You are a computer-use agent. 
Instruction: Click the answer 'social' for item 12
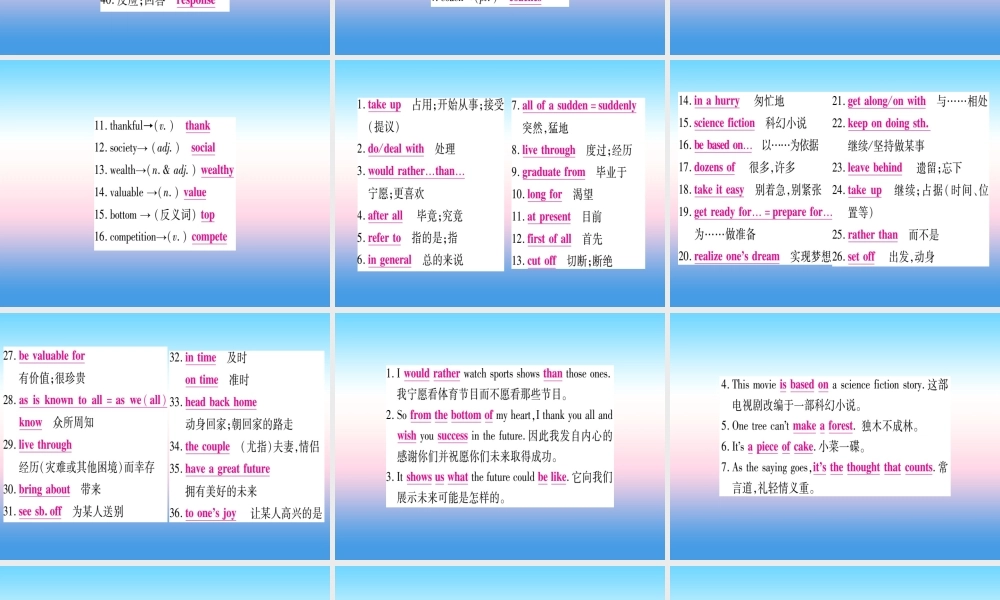pos(203,148)
